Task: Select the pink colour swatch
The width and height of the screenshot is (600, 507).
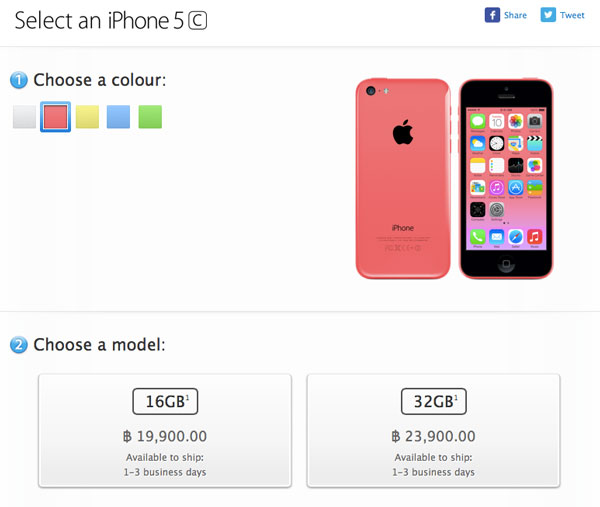Action: tap(56, 117)
